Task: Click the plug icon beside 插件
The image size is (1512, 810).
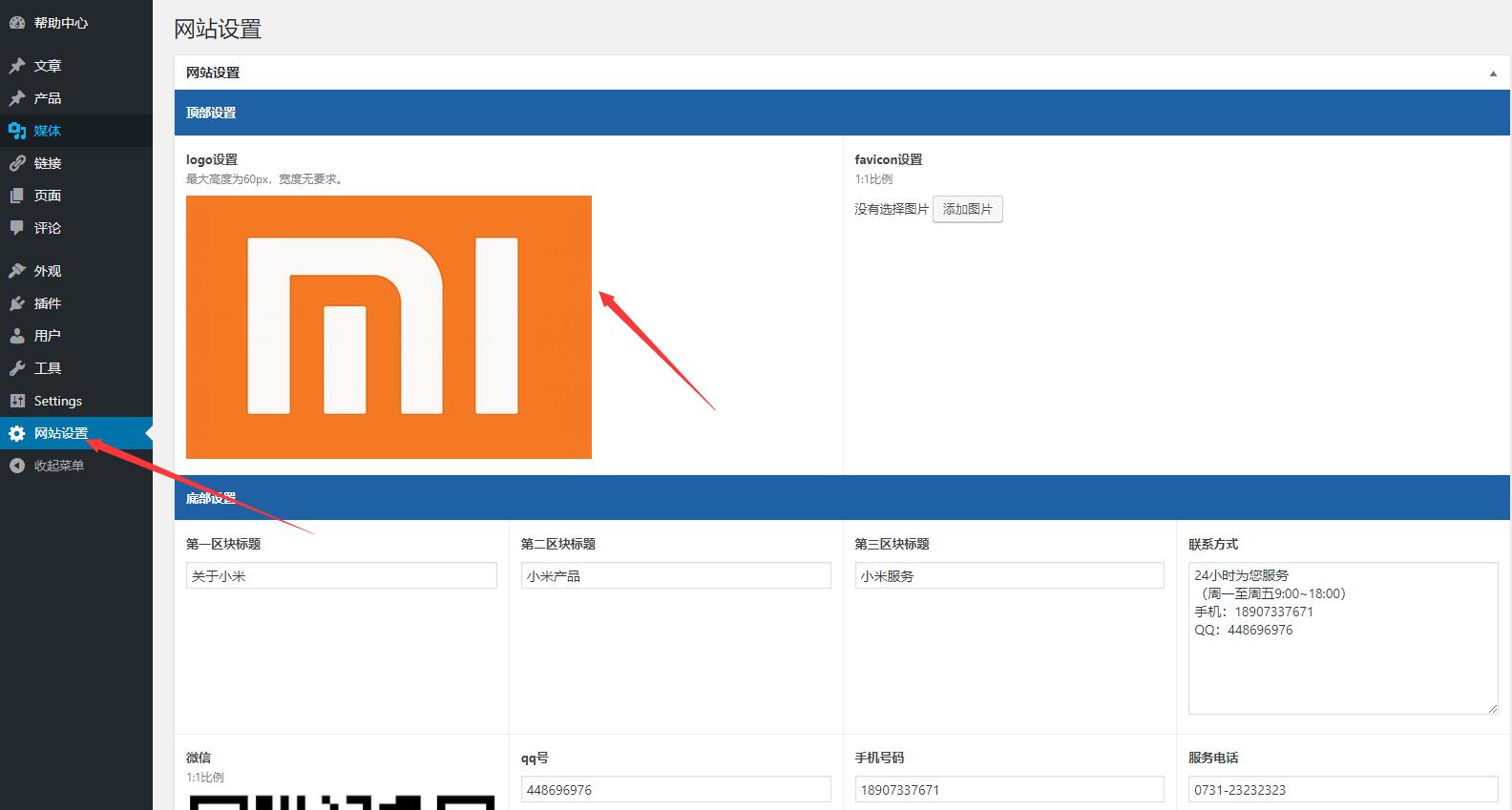Action: point(17,303)
